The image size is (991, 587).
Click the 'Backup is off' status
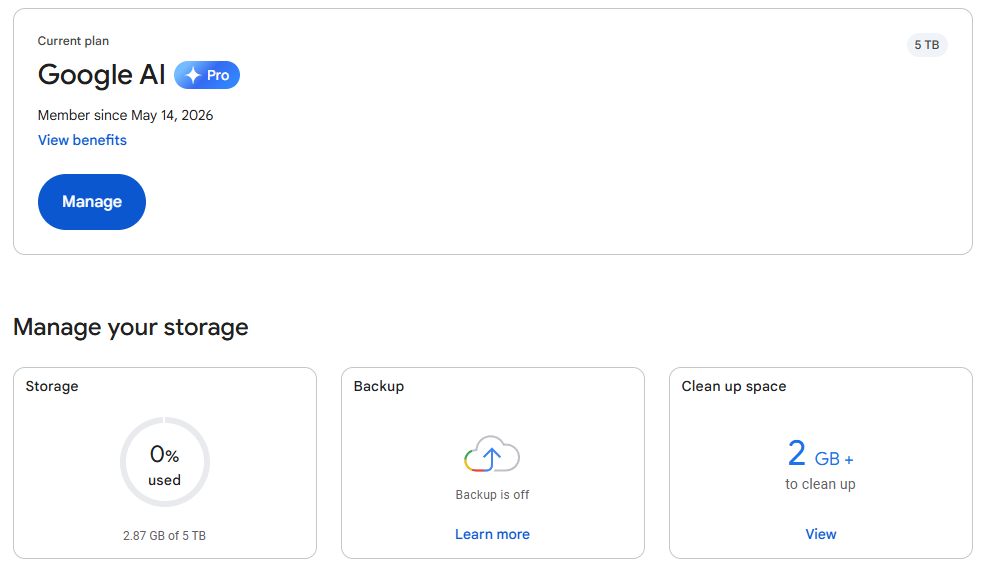492,495
